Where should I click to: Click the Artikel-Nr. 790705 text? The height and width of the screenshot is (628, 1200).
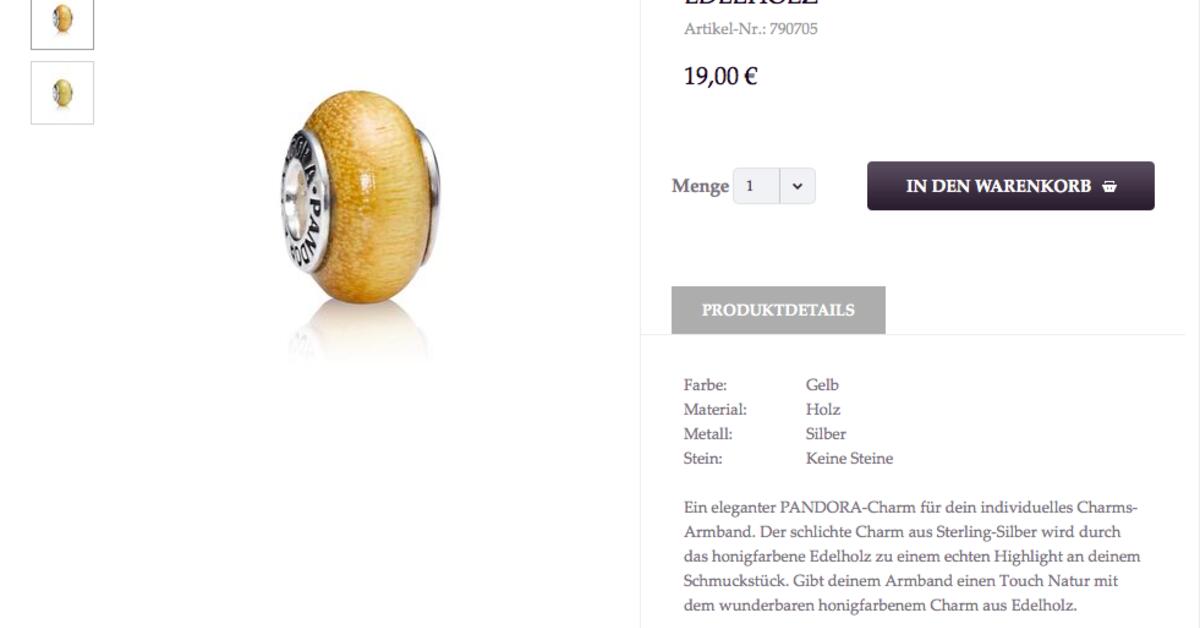coord(750,29)
